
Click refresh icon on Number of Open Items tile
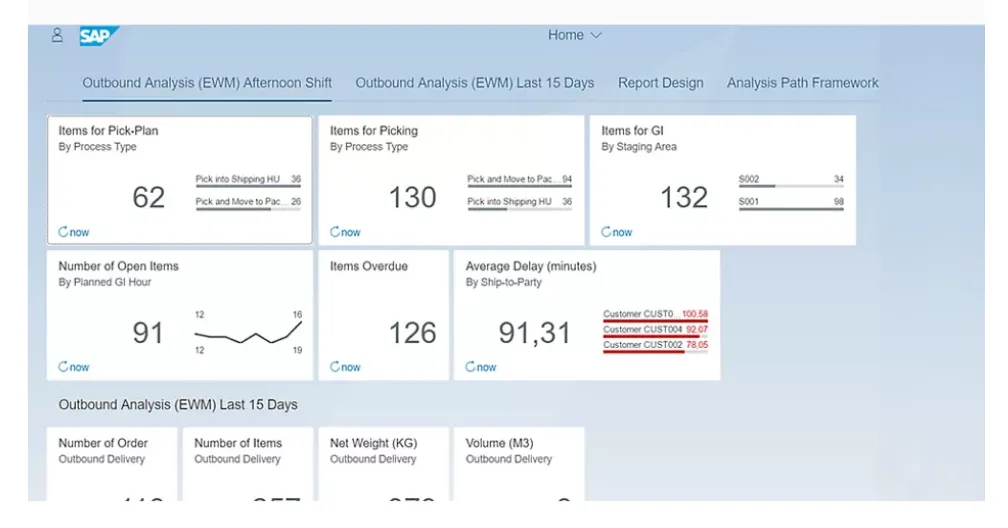point(64,367)
